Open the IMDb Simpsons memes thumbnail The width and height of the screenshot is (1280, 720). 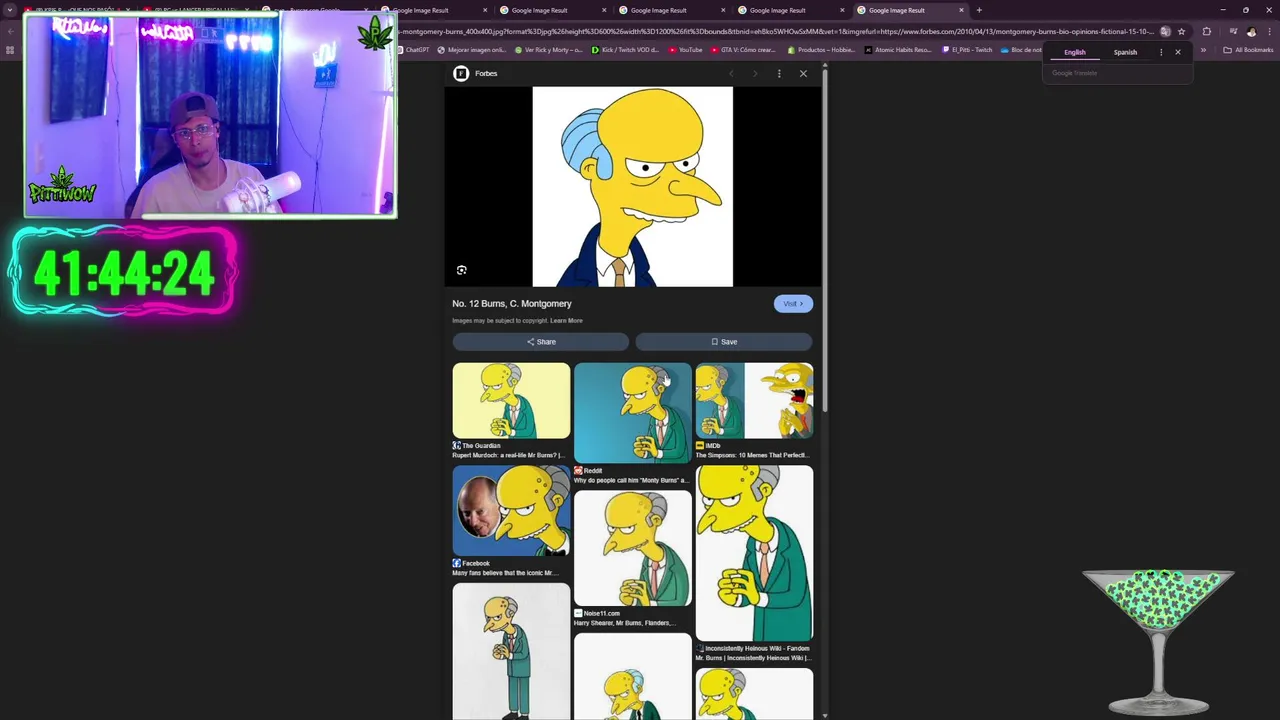point(754,400)
